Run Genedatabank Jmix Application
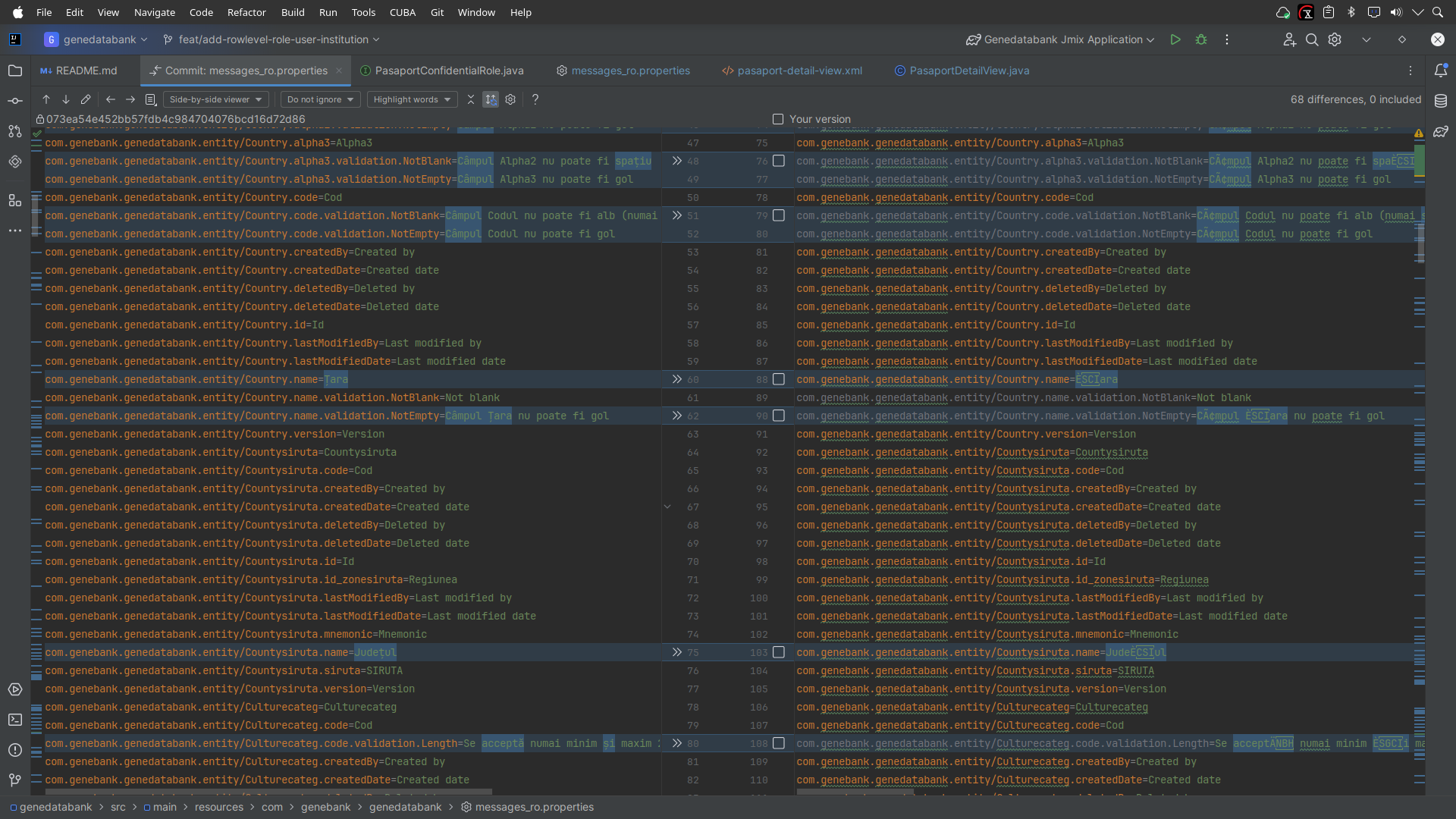 1175,39
